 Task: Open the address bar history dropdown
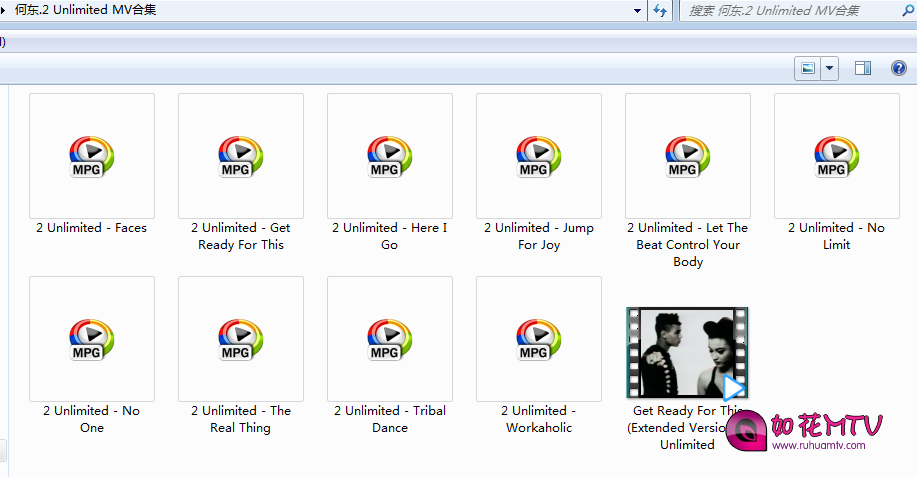pos(637,11)
